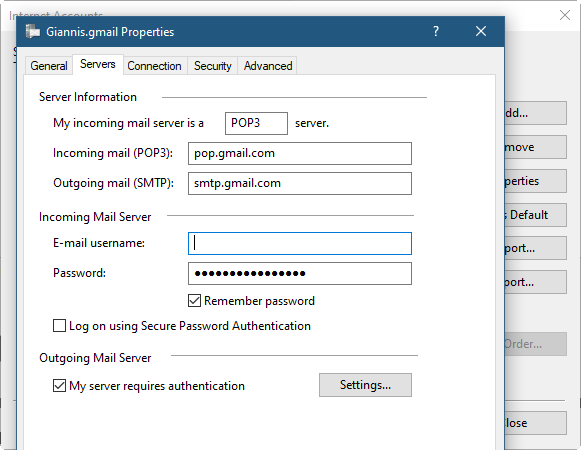The height and width of the screenshot is (450, 581).
Task: Click Add button in Internet Accounts window
Action: click(x=535, y=113)
